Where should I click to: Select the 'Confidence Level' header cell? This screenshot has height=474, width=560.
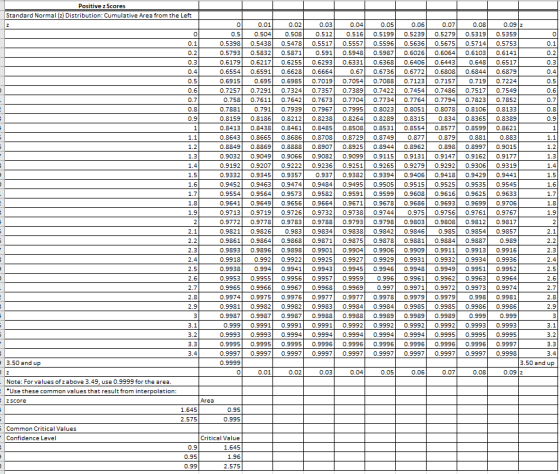pos(102,438)
